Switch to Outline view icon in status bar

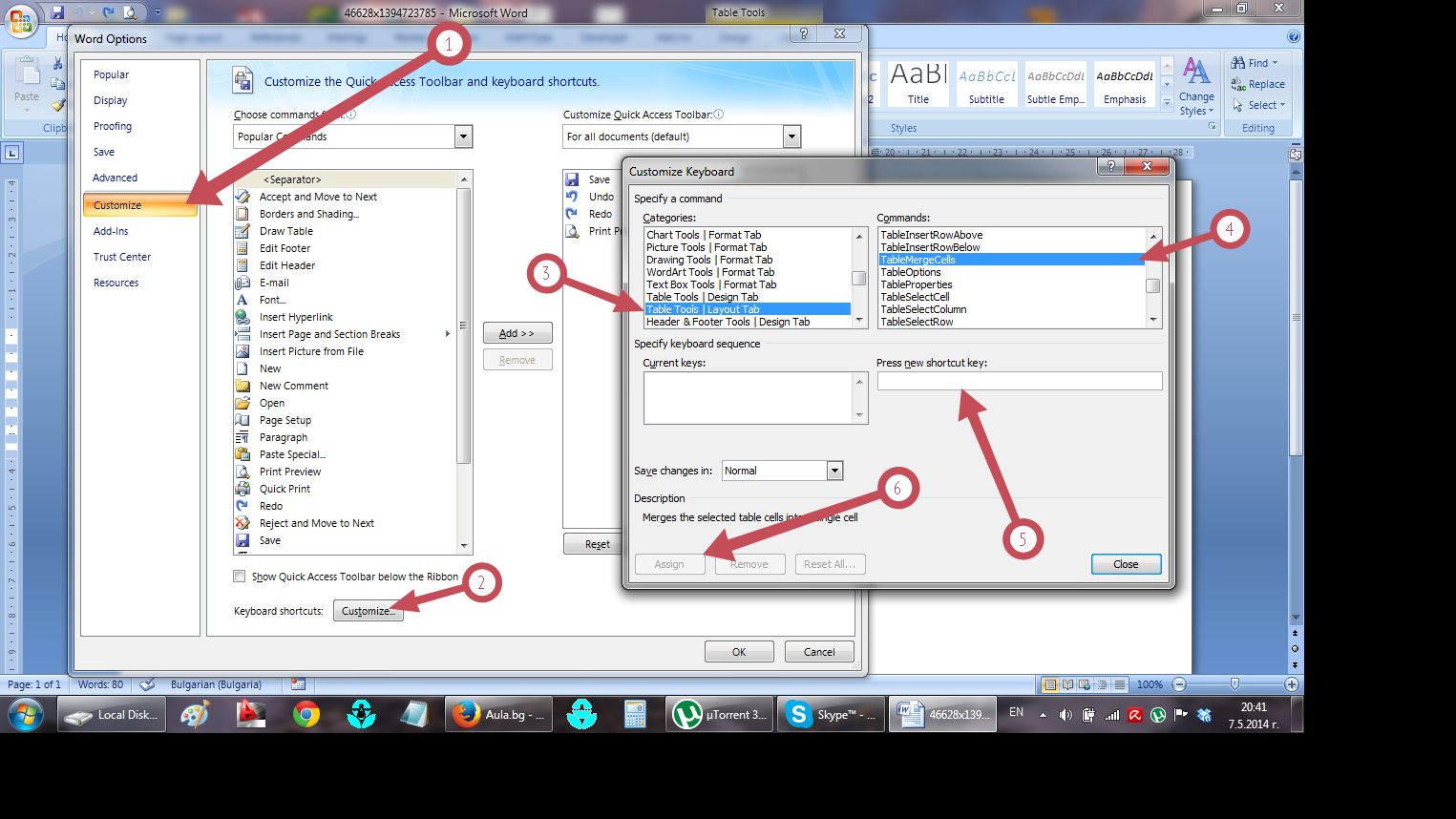click(1103, 684)
